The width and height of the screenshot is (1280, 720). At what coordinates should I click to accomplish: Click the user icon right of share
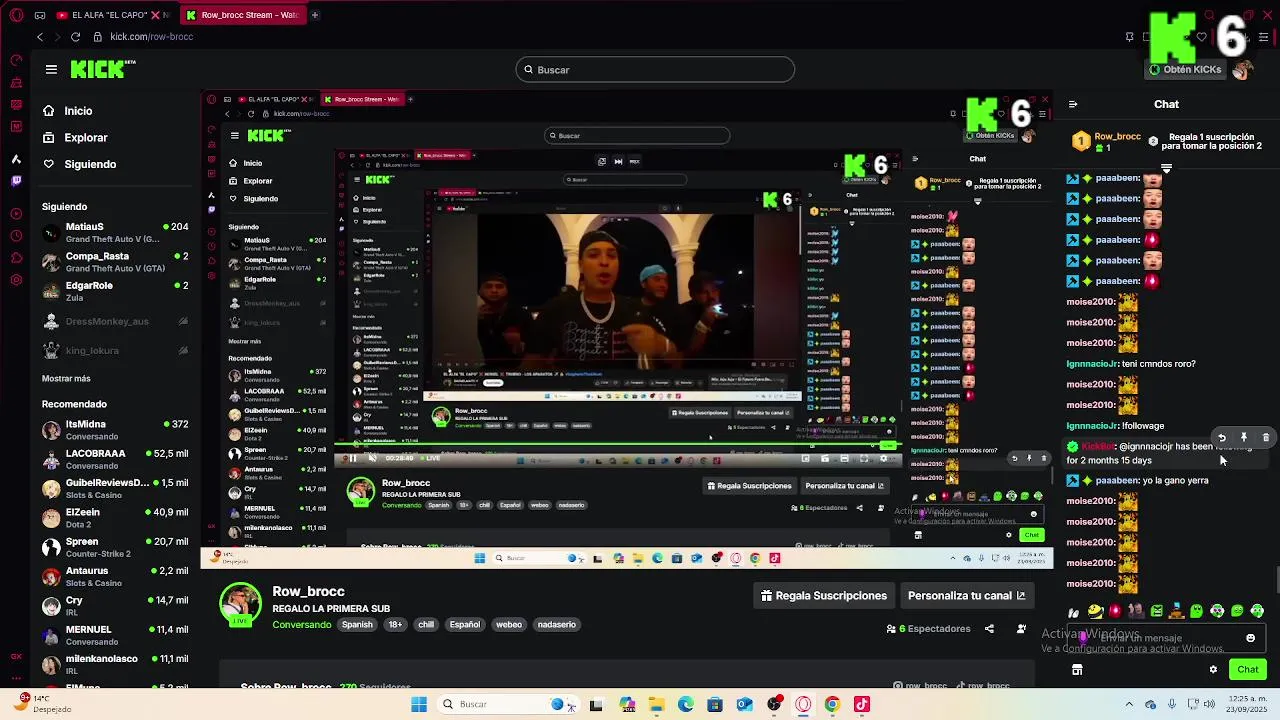[1021, 629]
